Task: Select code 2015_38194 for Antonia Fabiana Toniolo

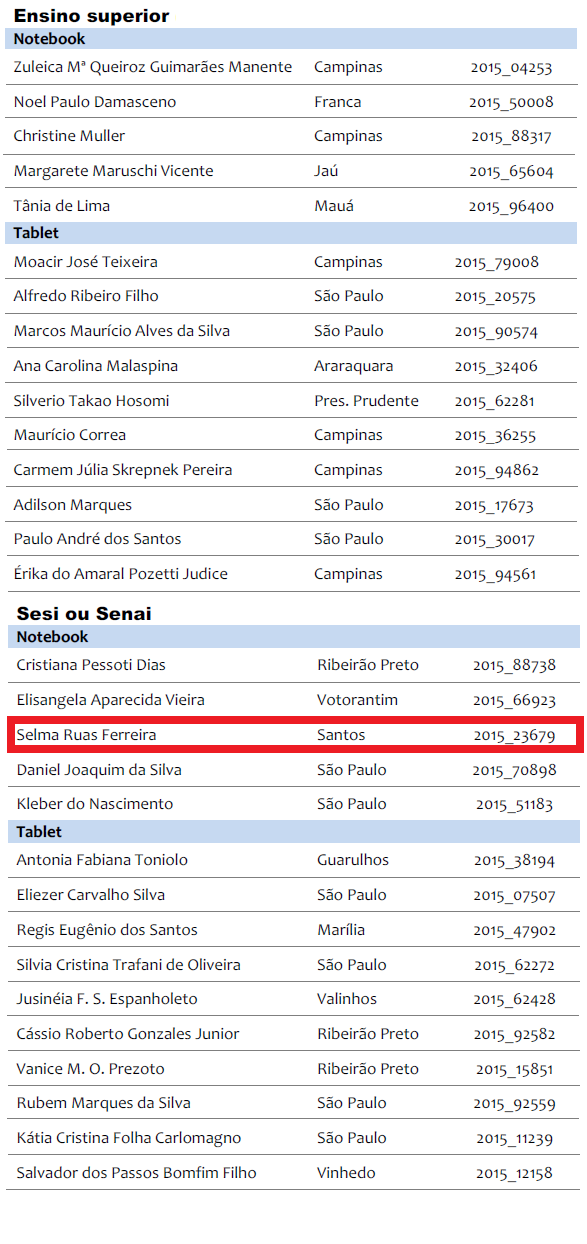Action: point(514,860)
